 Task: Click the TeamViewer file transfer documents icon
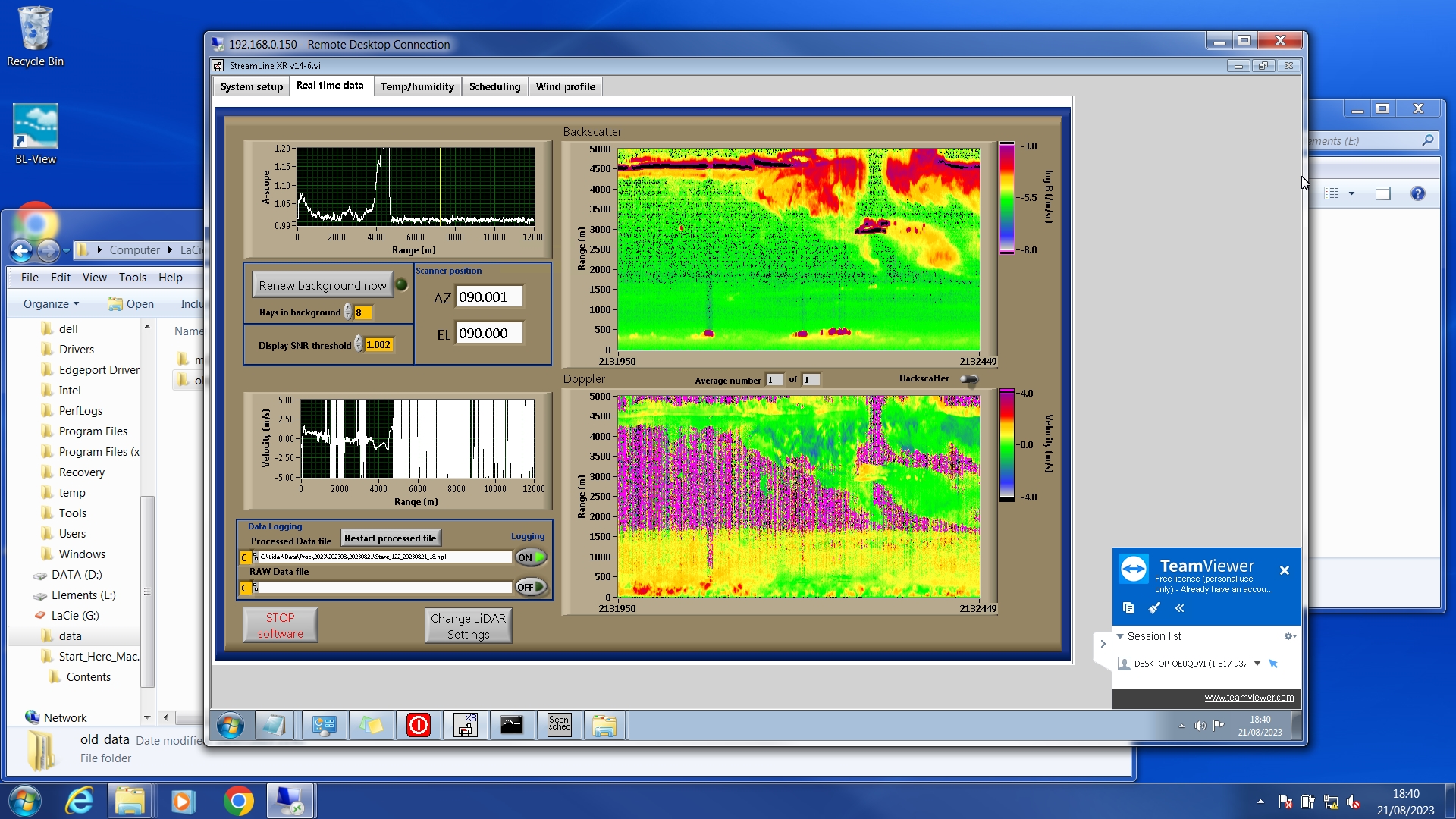click(1128, 608)
